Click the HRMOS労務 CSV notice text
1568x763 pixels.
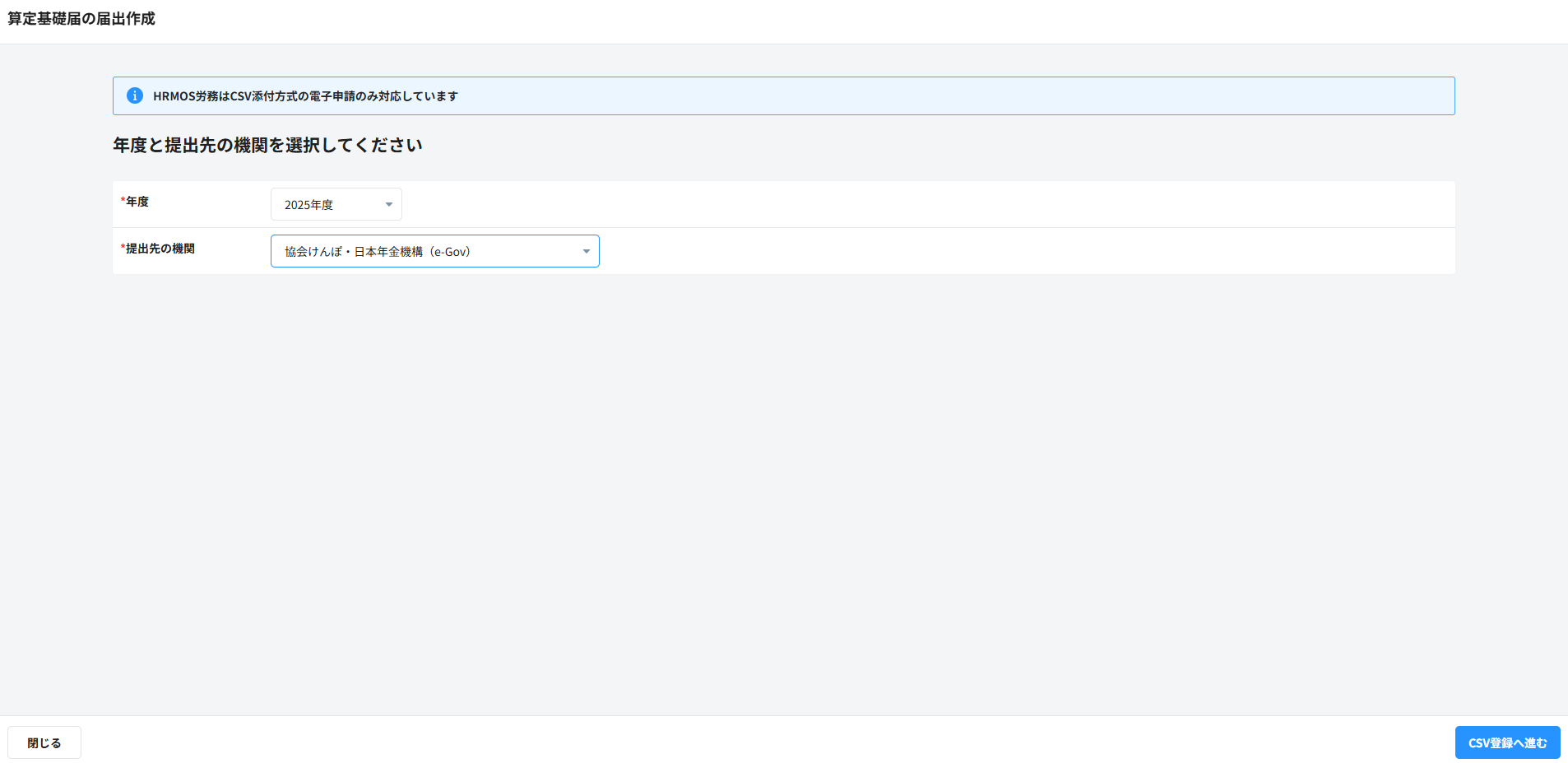pos(305,96)
